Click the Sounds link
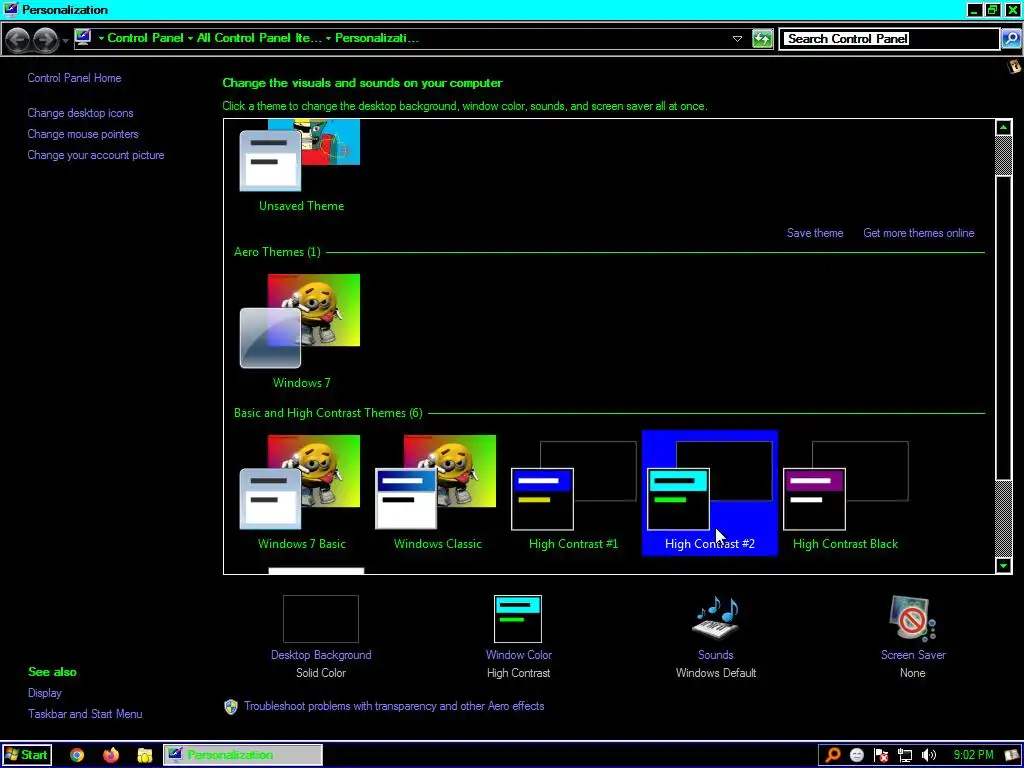The width and height of the screenshot is (1024, 768). tap(716, 655)
